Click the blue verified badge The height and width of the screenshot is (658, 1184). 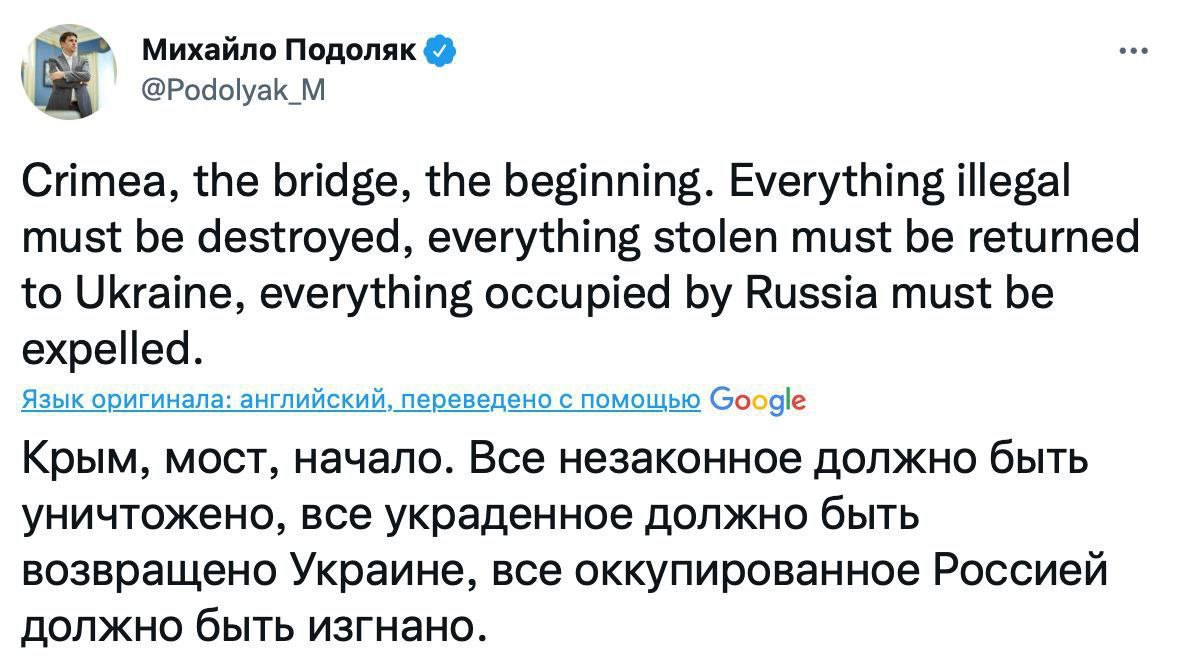(x=441, y=50)
